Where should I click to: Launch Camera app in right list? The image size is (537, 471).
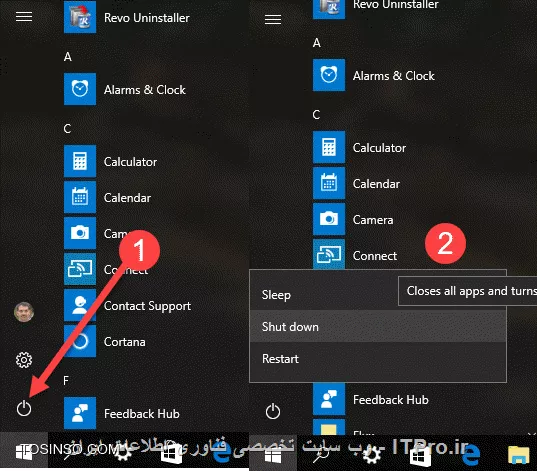pyautogui.click(x=353, y=220)
